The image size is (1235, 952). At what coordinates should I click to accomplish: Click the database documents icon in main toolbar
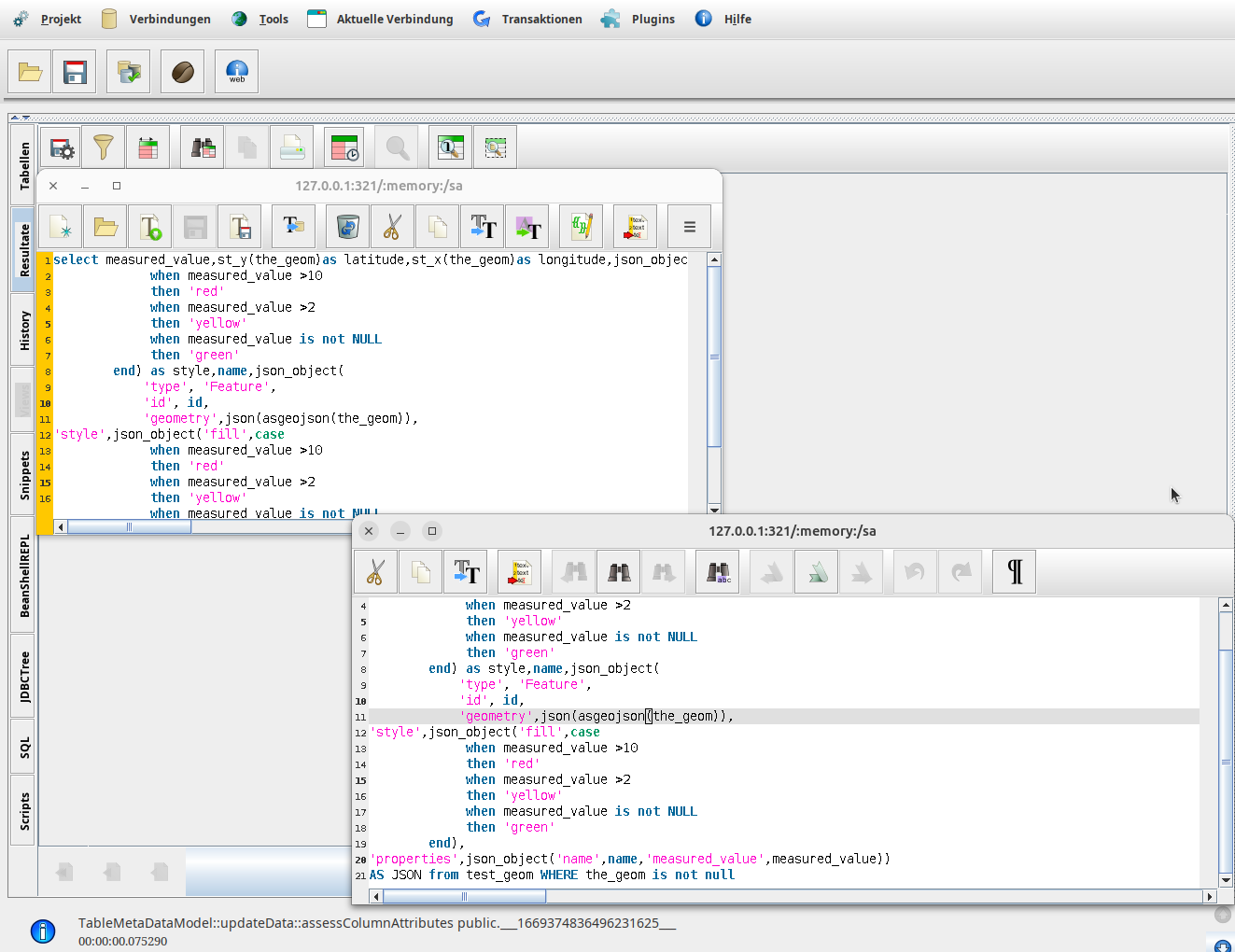(129, 72)
